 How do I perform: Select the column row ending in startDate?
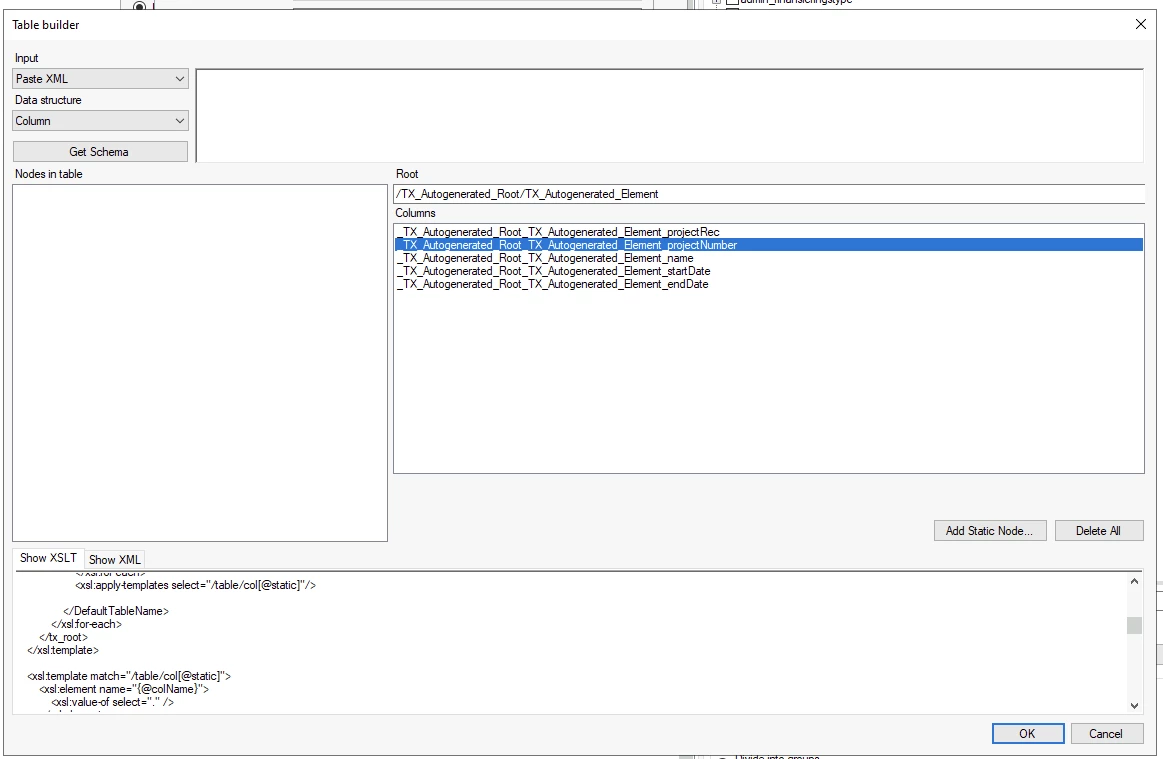pyautogui.click(x=768, y=272)
